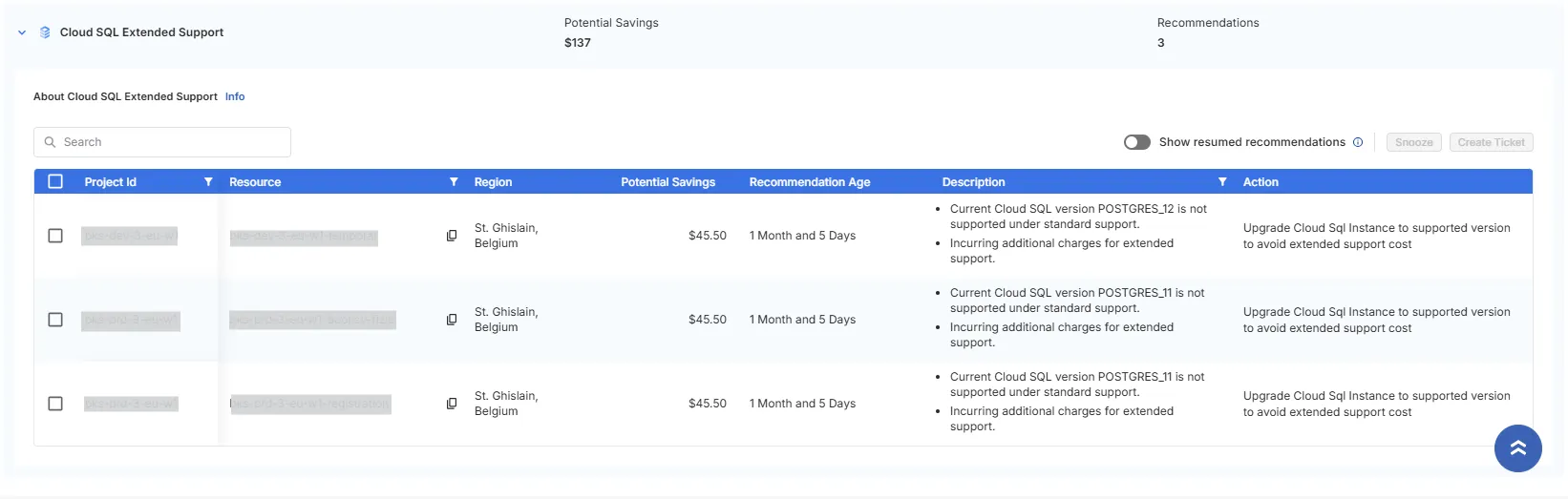Sort by the Project Id column header
The height and width of the screenshot is (499, 1568).
[111, 182]
